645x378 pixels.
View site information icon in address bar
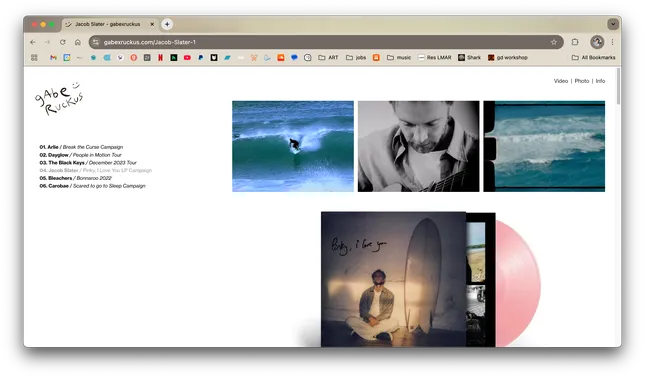pos(96,42)
